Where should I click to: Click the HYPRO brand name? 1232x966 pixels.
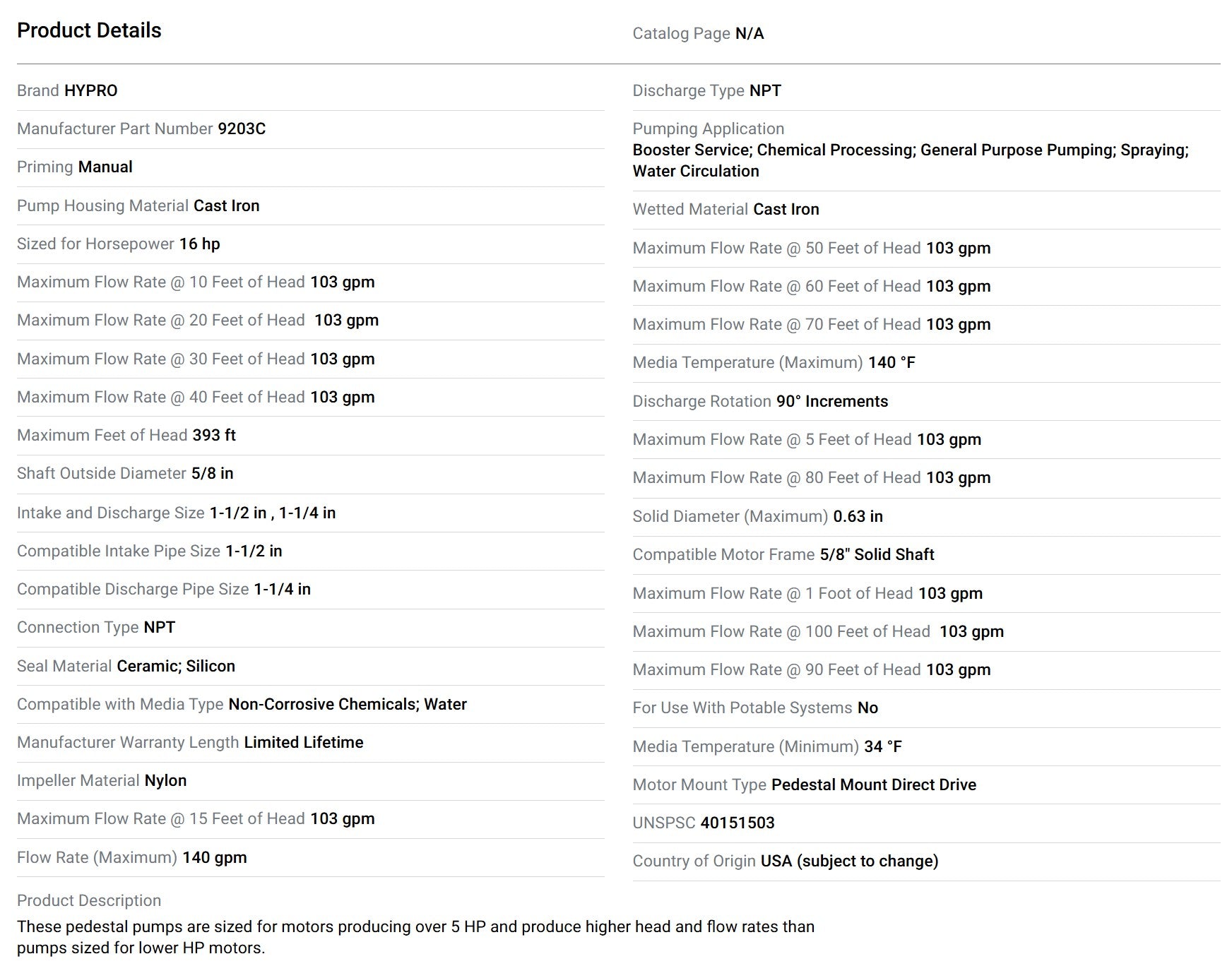(91, 90)
